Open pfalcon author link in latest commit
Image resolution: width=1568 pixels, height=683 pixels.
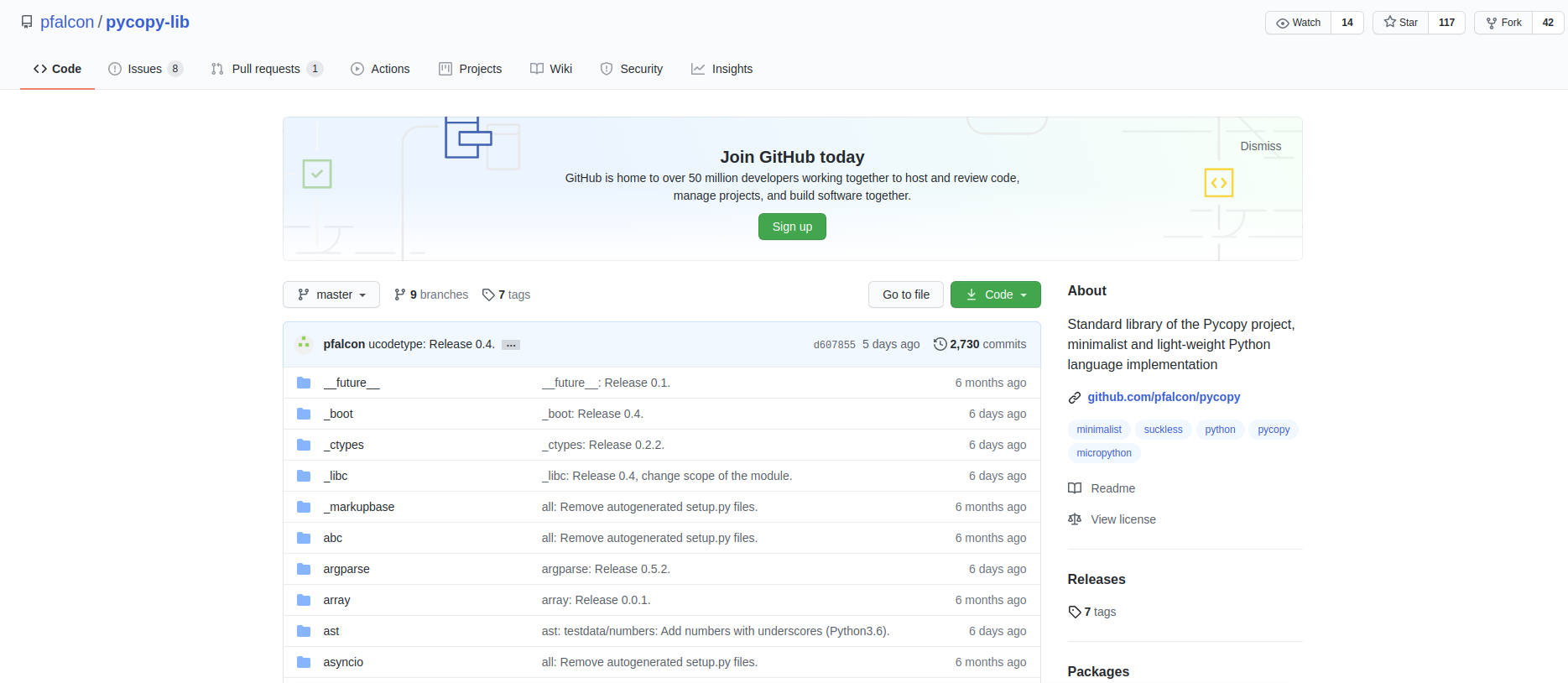(x=344, y=344)
